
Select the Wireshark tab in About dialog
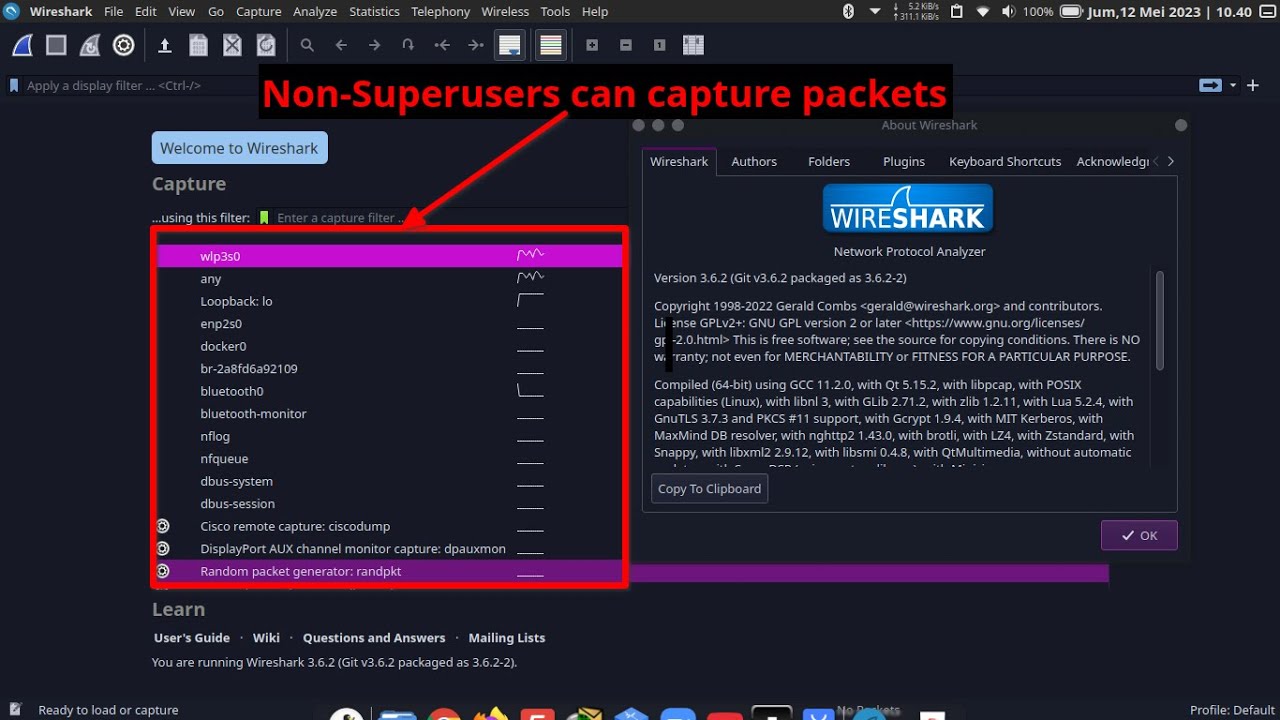pyautogui.click(x=679, y=161)
